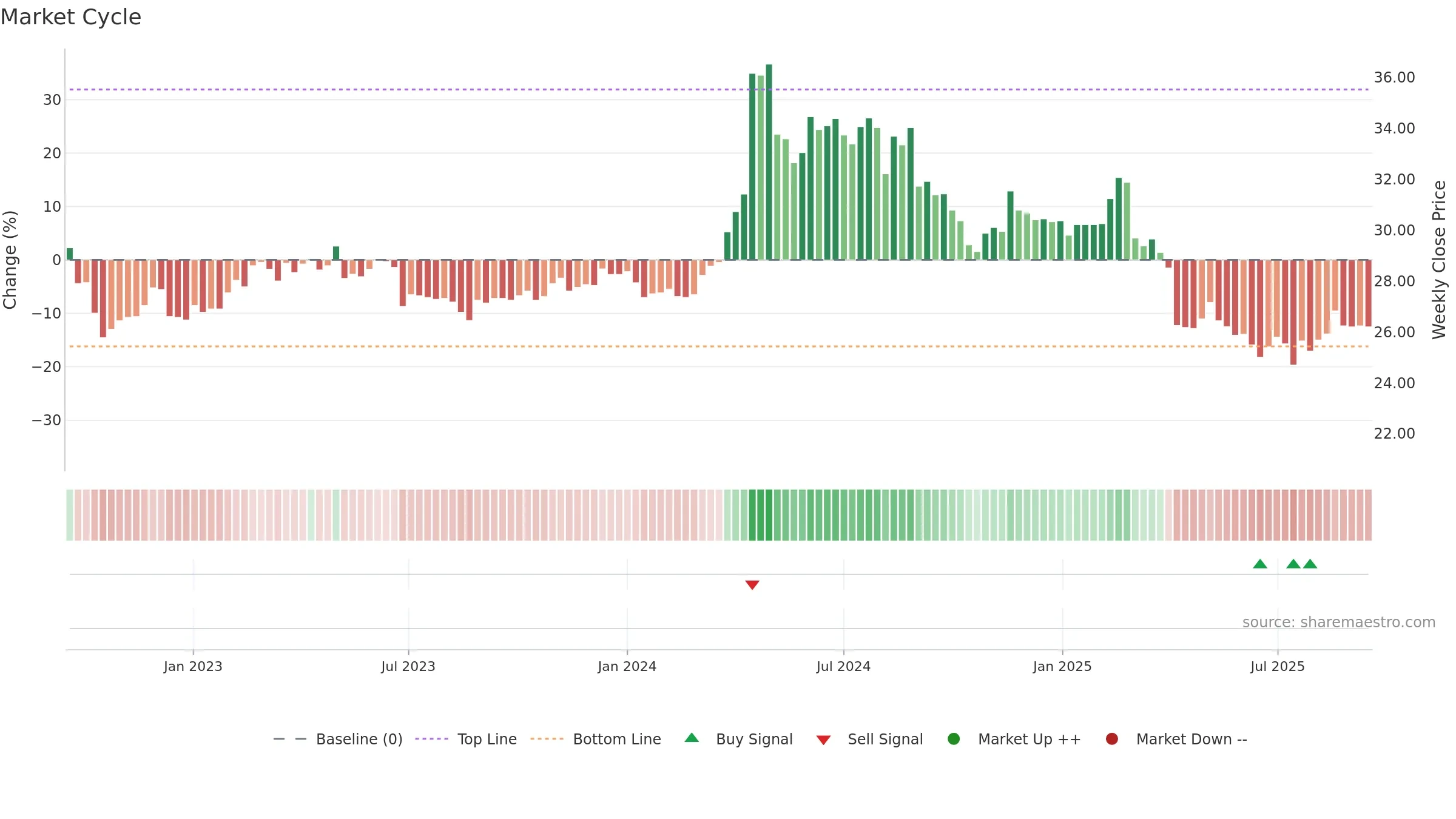Click the red sell signal marker on the signal line
Viewport: 1456px width, 819px height.
click(752, 585)
